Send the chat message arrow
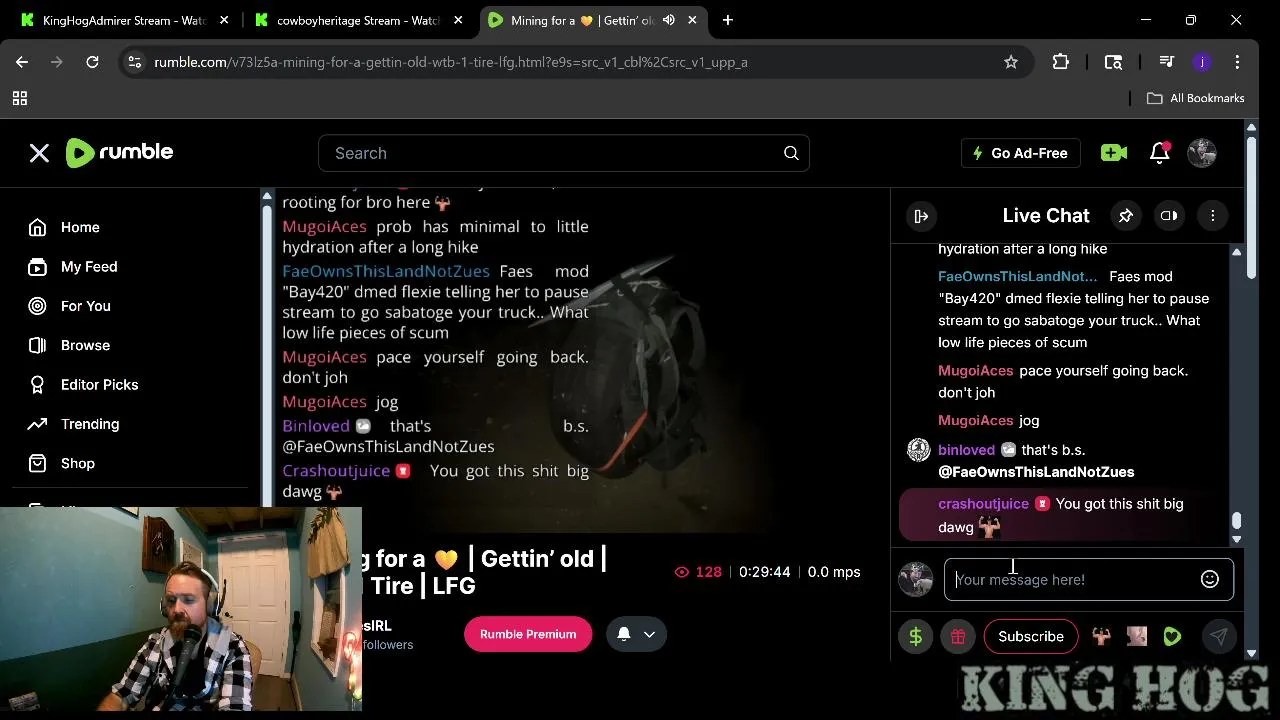The image size is (1280, 720). [x=1218, y=636]
